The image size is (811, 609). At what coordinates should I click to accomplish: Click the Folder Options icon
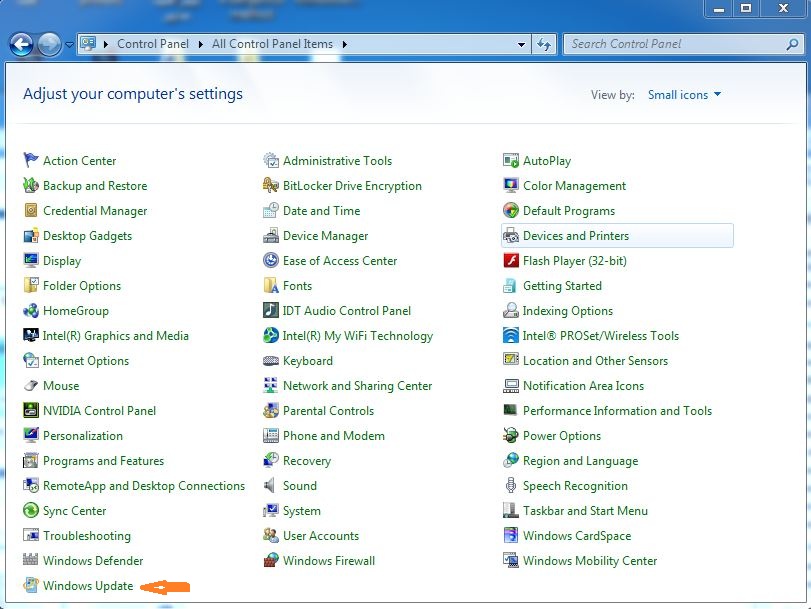pyautogui.click(x=31, y=285)
